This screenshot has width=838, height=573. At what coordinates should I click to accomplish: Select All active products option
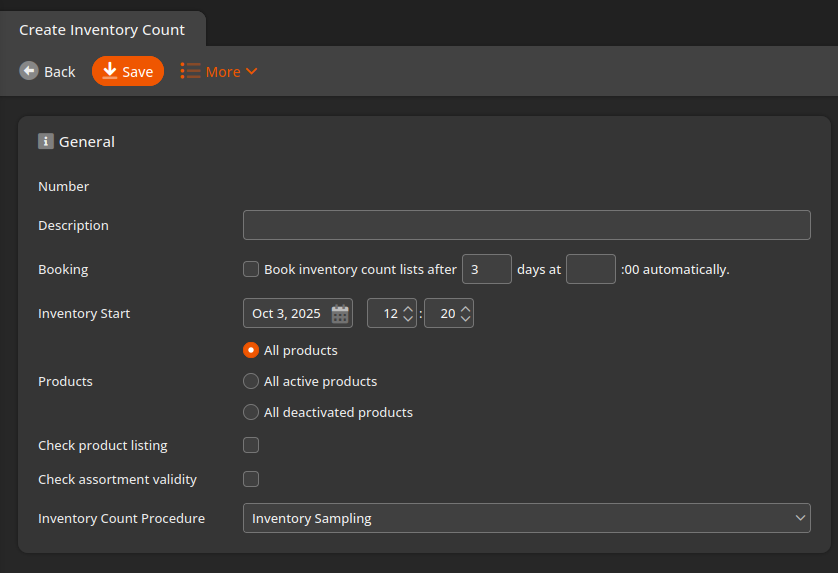[x=251, y=381]
